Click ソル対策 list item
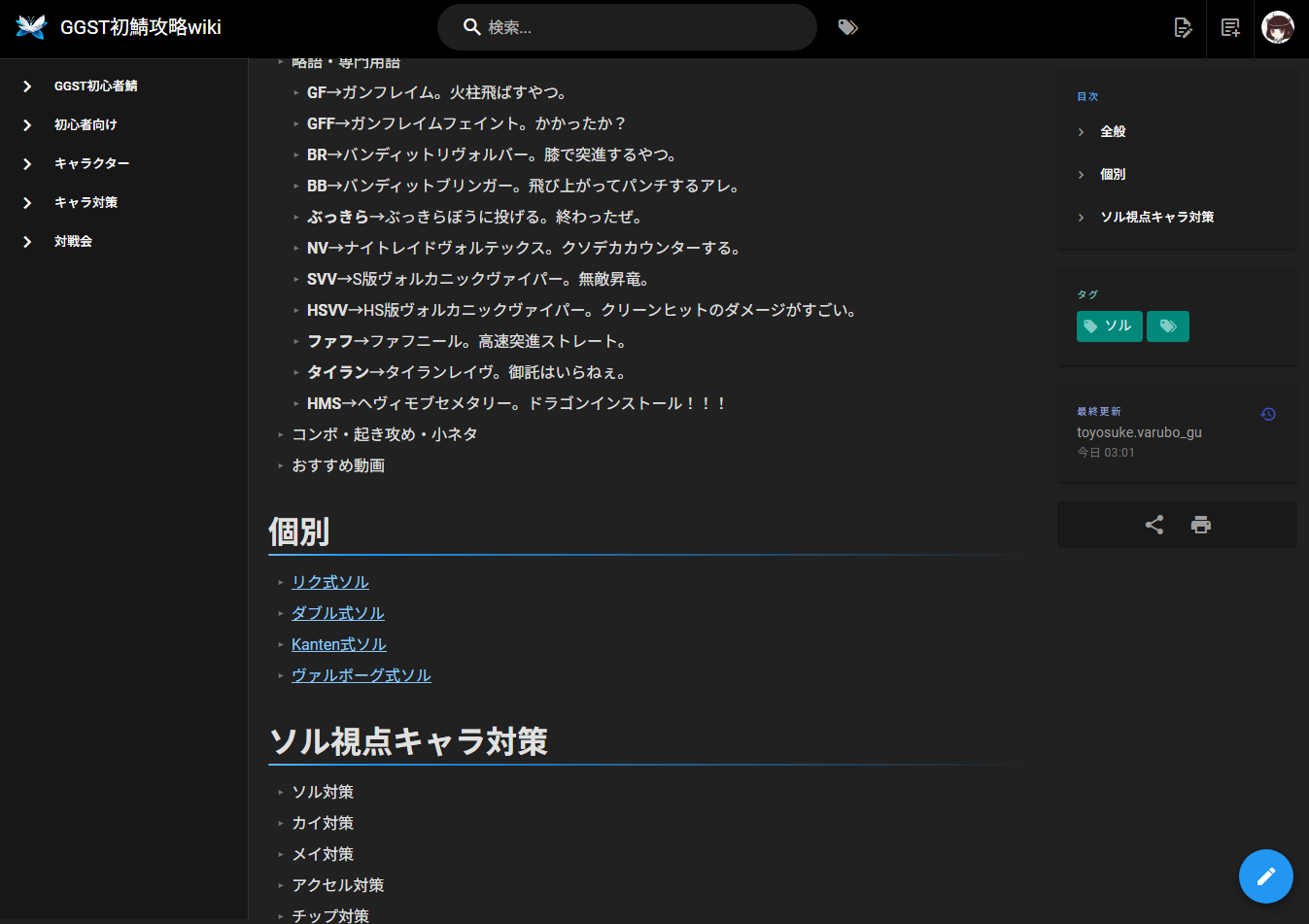The image size is (1309, 924). 323,792
